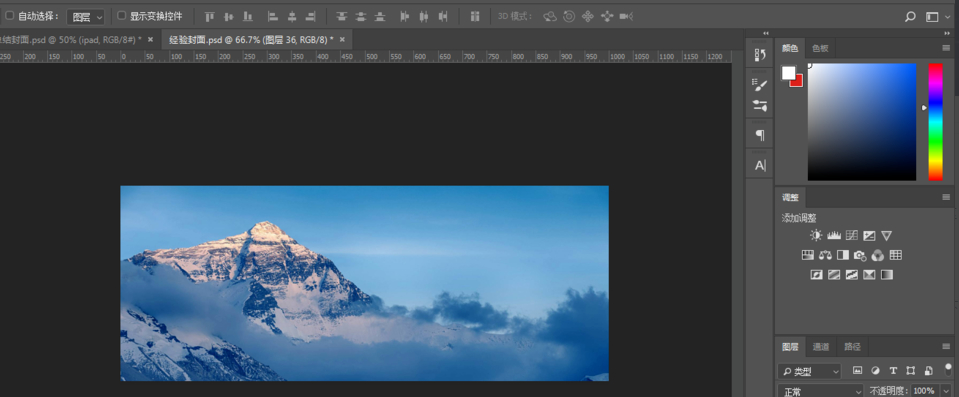The image size is (959, 397).
Task: Align top edges of layers
Action: (x=210, y=17)
